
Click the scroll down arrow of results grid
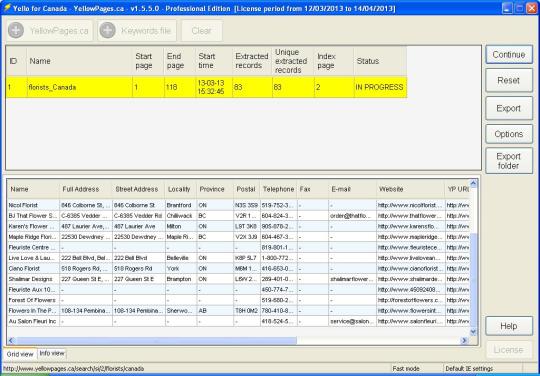point(474,332)
